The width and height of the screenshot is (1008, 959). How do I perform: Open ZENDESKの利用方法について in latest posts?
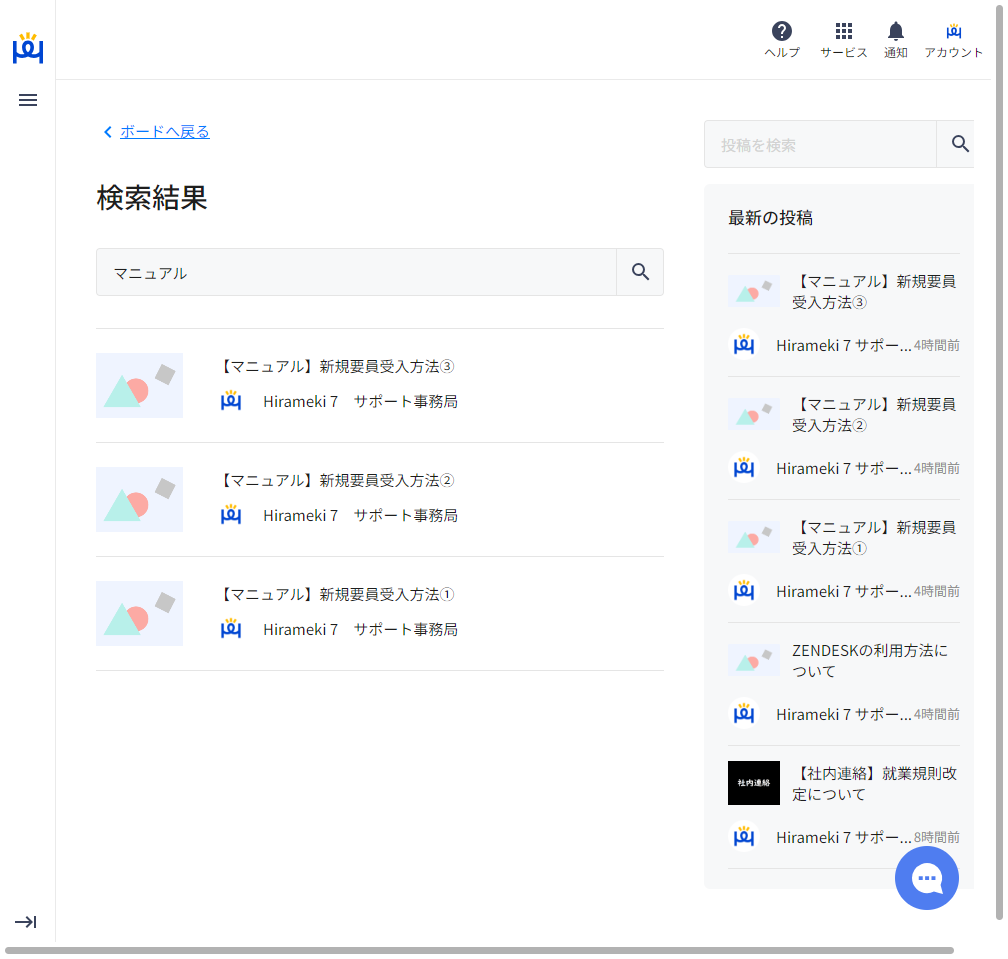(x=869, y=660)
